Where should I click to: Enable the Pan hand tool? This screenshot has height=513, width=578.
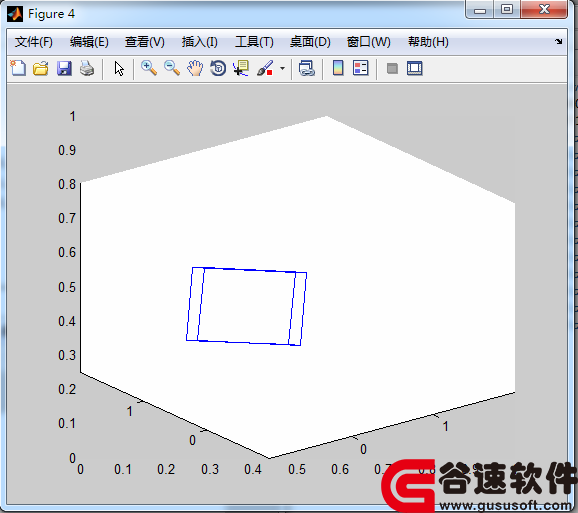point(195,68)
